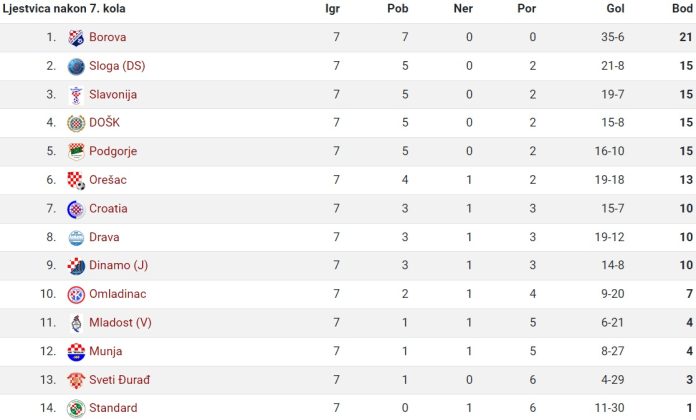Screen dimensions: 696x420
Task: Click the Omladinac club logo
Action: 76,295
